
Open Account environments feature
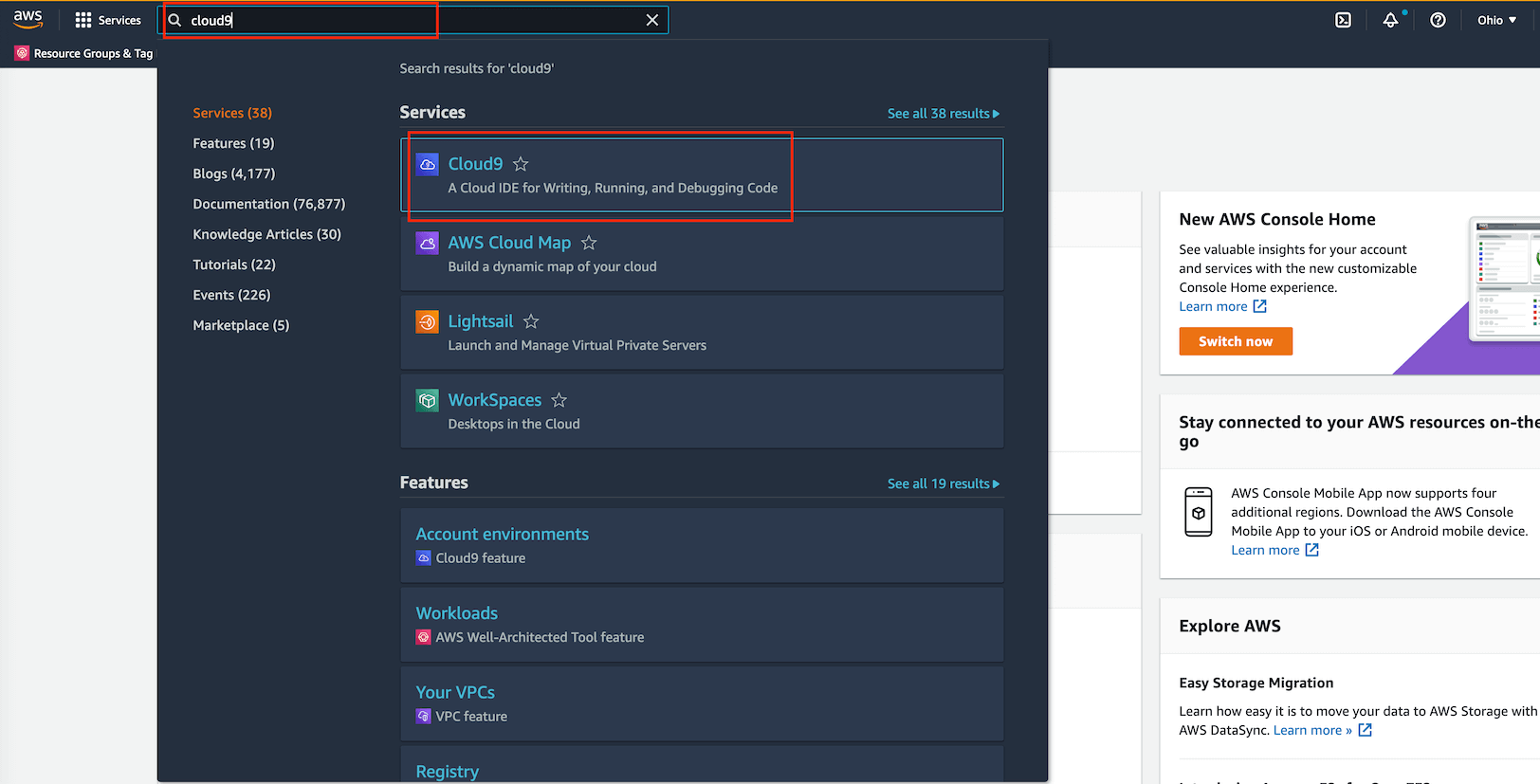502,534
